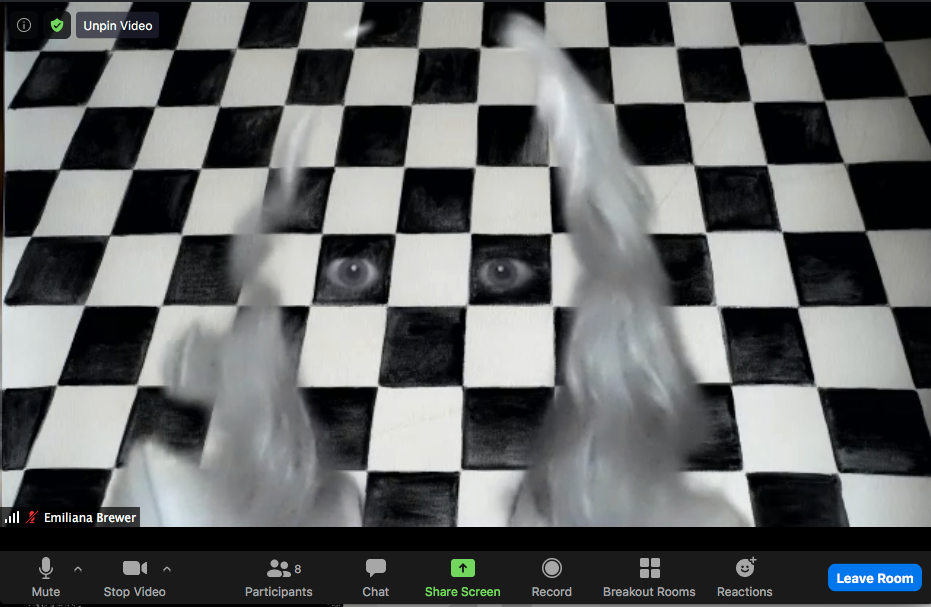Click the red muted microphone indicator

(31, 518)
